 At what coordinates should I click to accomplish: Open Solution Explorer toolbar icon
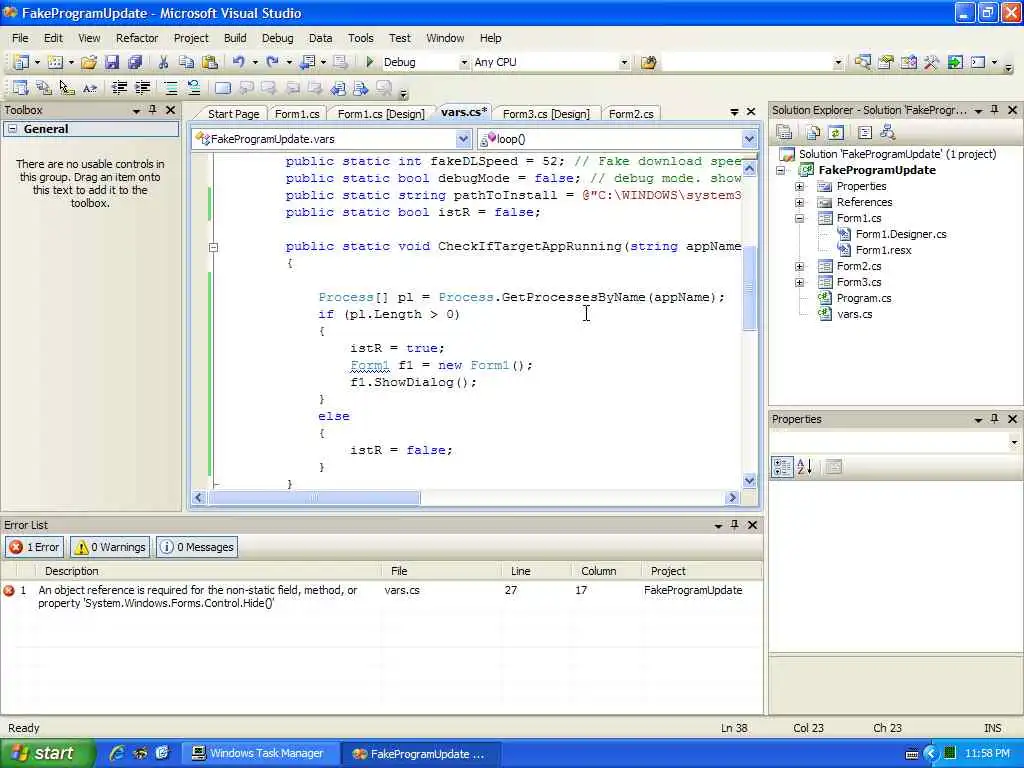coord(863,62)
